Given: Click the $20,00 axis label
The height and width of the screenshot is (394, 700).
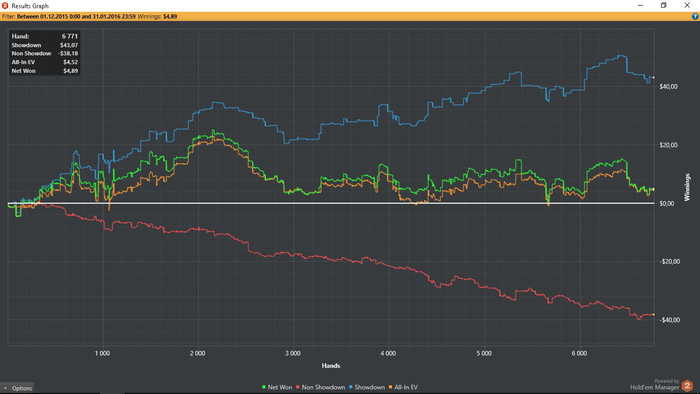Looking at the screenshot, I should 668,145.
